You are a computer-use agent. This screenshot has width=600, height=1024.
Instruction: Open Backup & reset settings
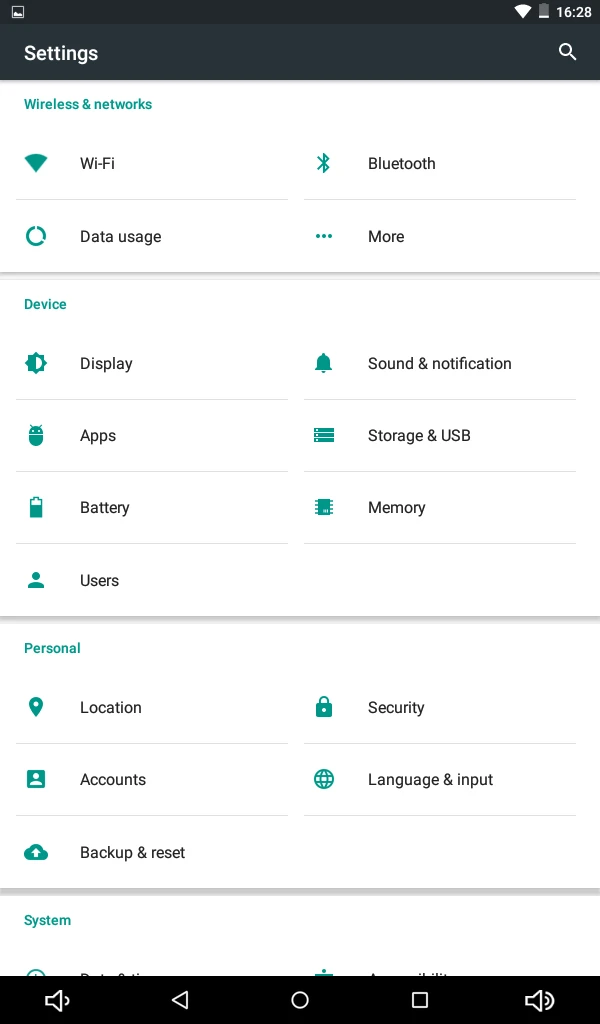132,852
